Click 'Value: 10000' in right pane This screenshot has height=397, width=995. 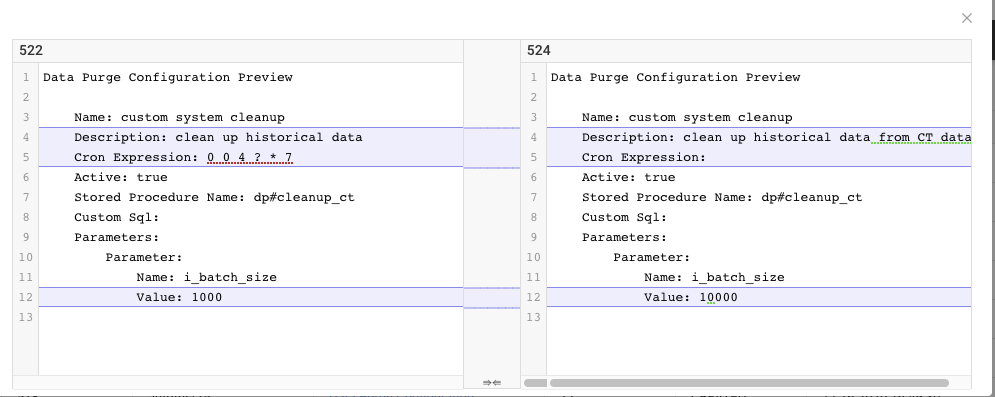[691, 297]
